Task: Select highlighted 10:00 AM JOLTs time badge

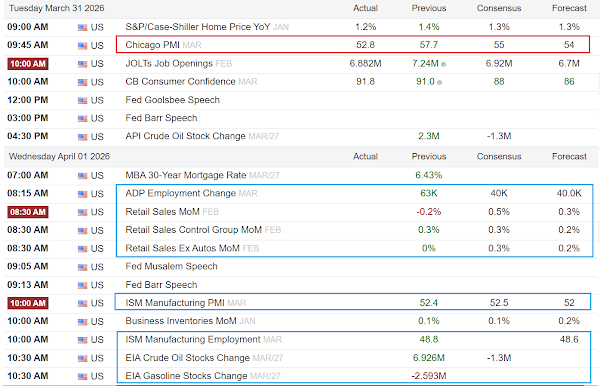Action: tap(28, 64)
